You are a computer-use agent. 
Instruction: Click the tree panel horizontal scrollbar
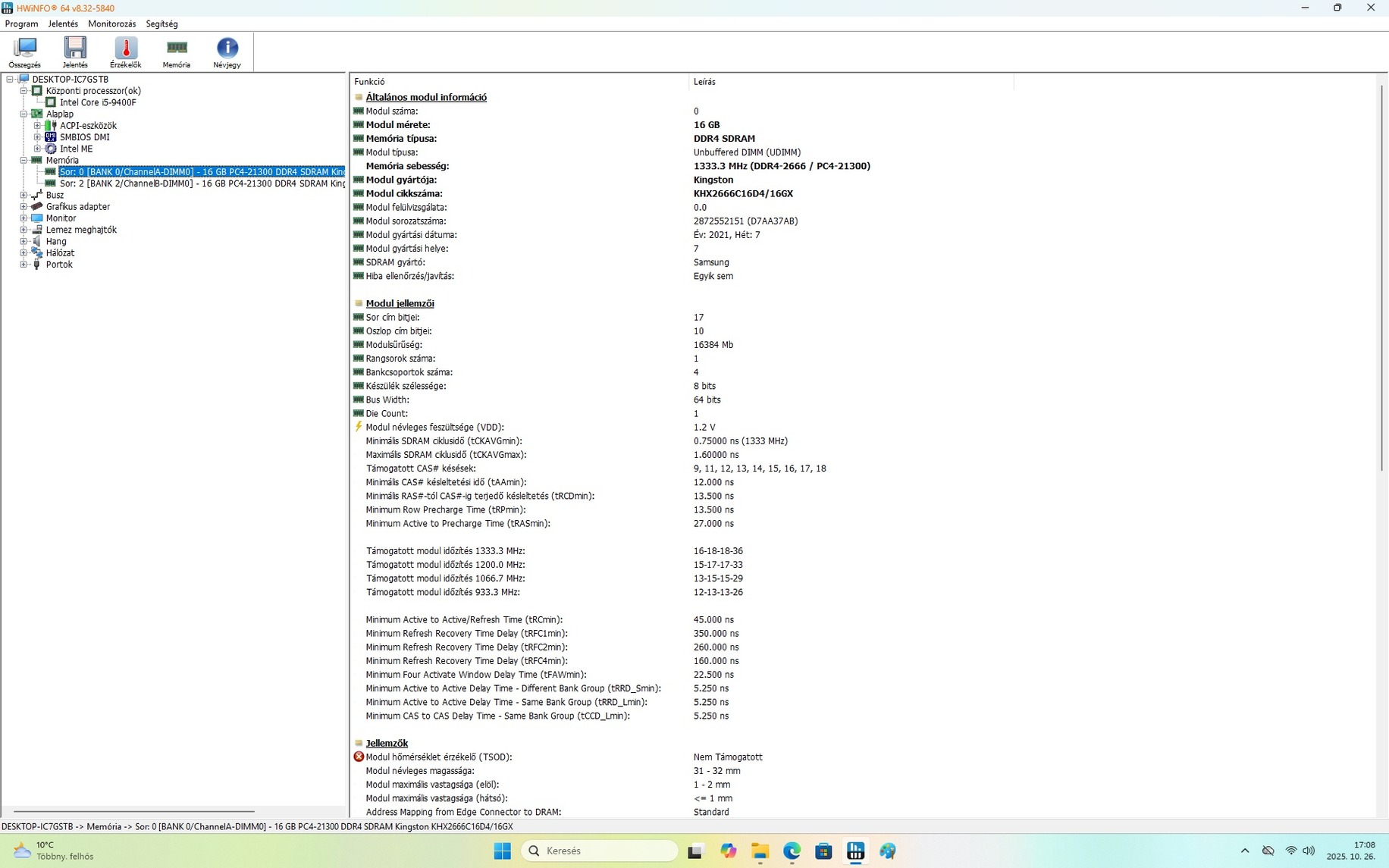(134, 811)
